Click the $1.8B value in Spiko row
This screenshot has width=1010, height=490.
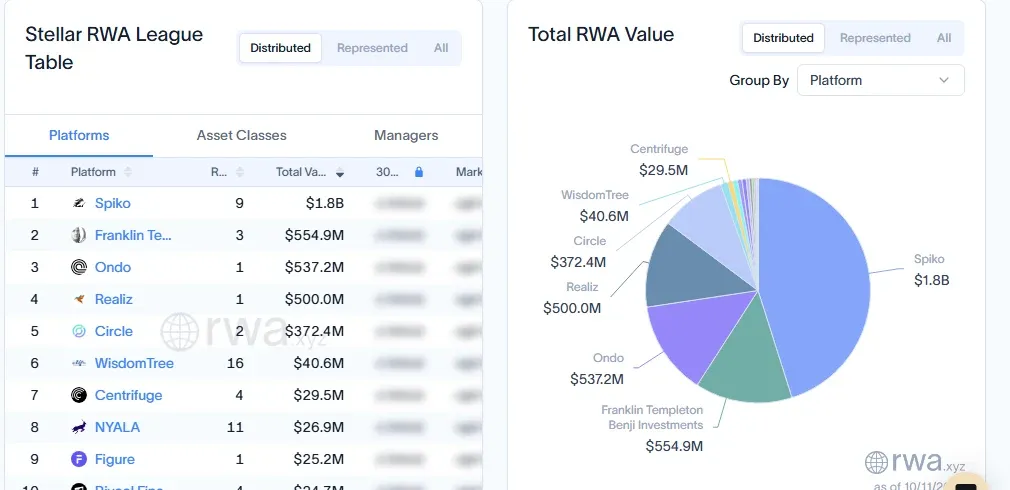[x=325, y=203]
